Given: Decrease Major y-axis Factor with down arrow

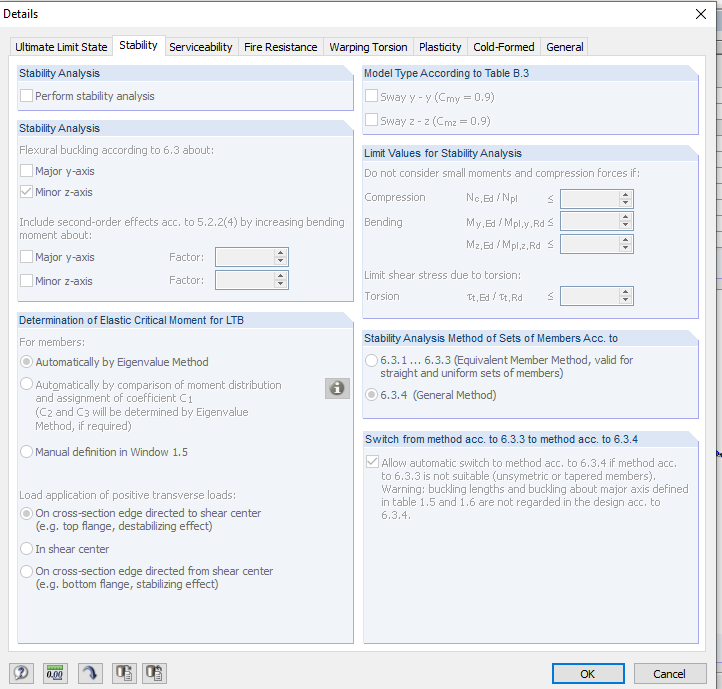Looking at the screenshot, I should click(x=280, y=261).
